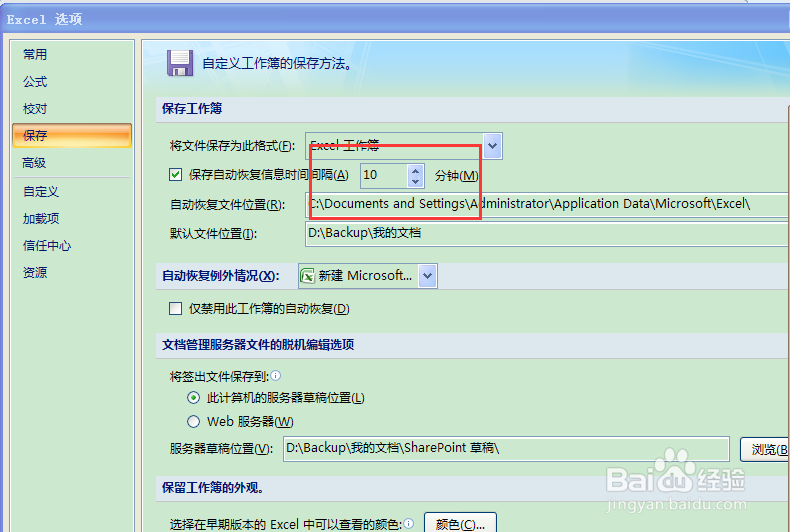Open the 自动恢复例外情况 workbook dropdown
This screenshot has width=790, height=532.
click(x=427, y=276)
